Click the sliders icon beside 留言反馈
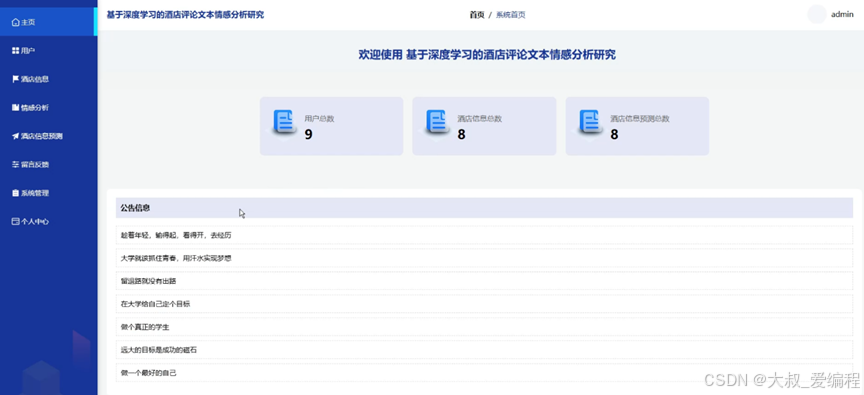Viewport: 864px width, 395px height. click(x=15, y=164)
